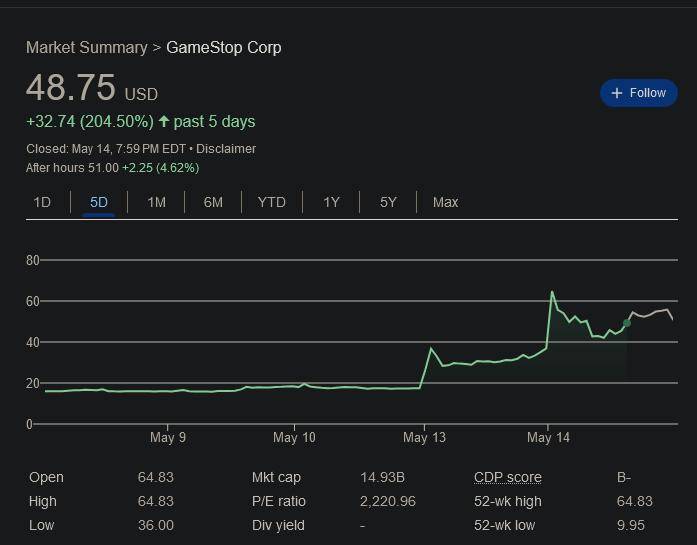Click the green closing-price dot on chart
The width and height of the screenshot is (697, 545).
(x=627, y=323)
